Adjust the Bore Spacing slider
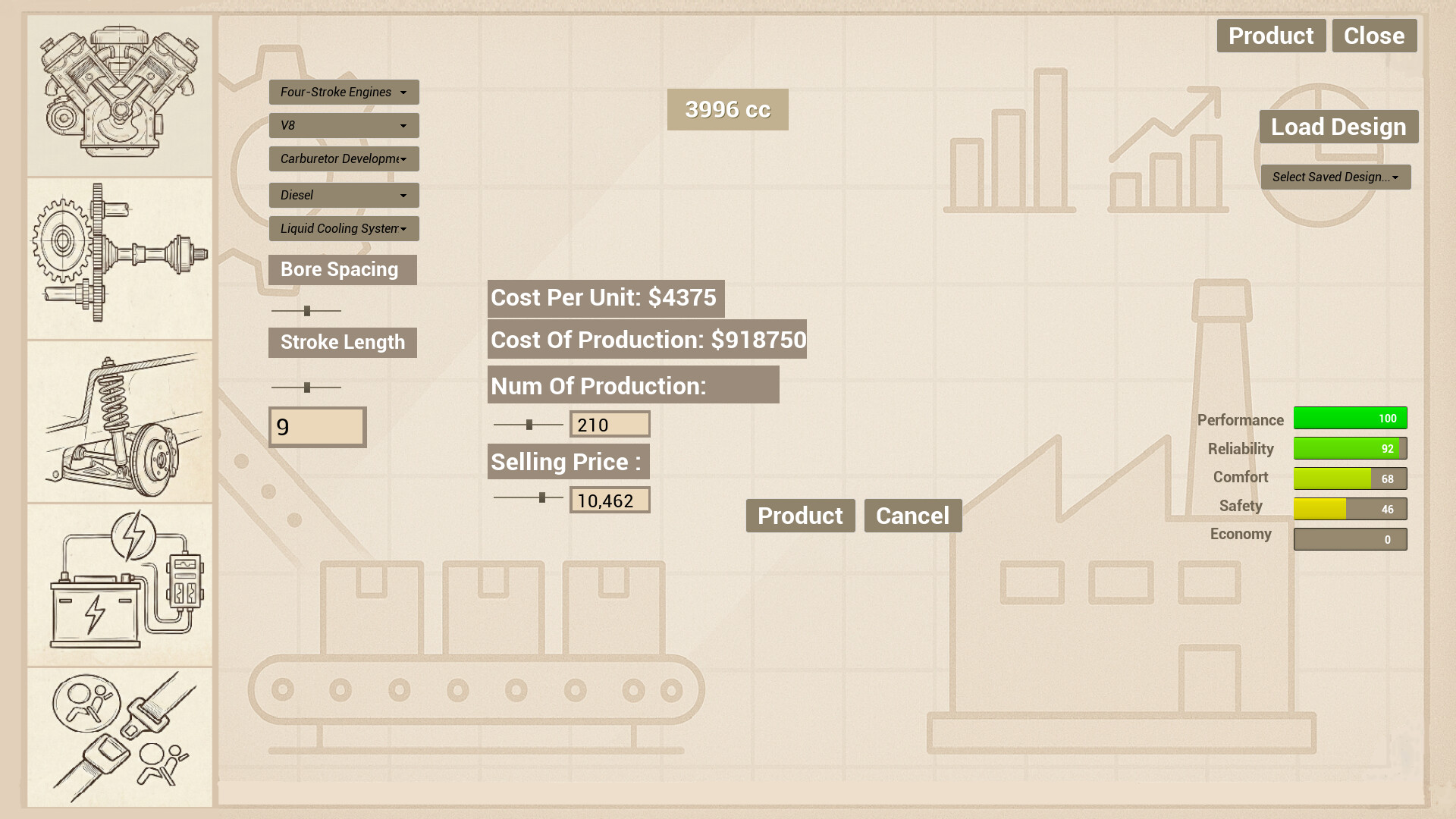This screenshot has width=1456, height=819. [x=307, y=309]
